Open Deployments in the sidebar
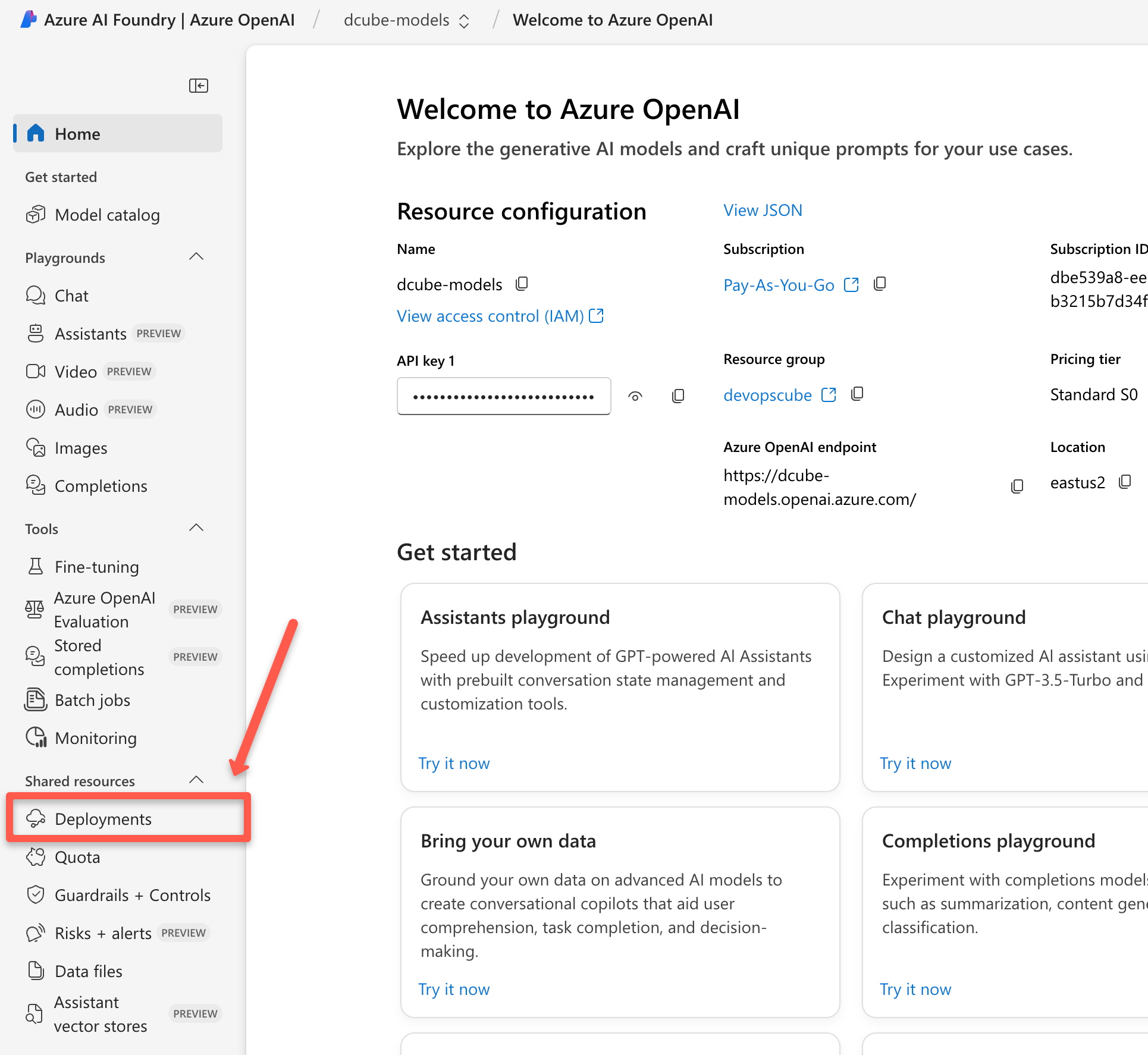Screen dimensions: 1148x1055 point(103,819)
